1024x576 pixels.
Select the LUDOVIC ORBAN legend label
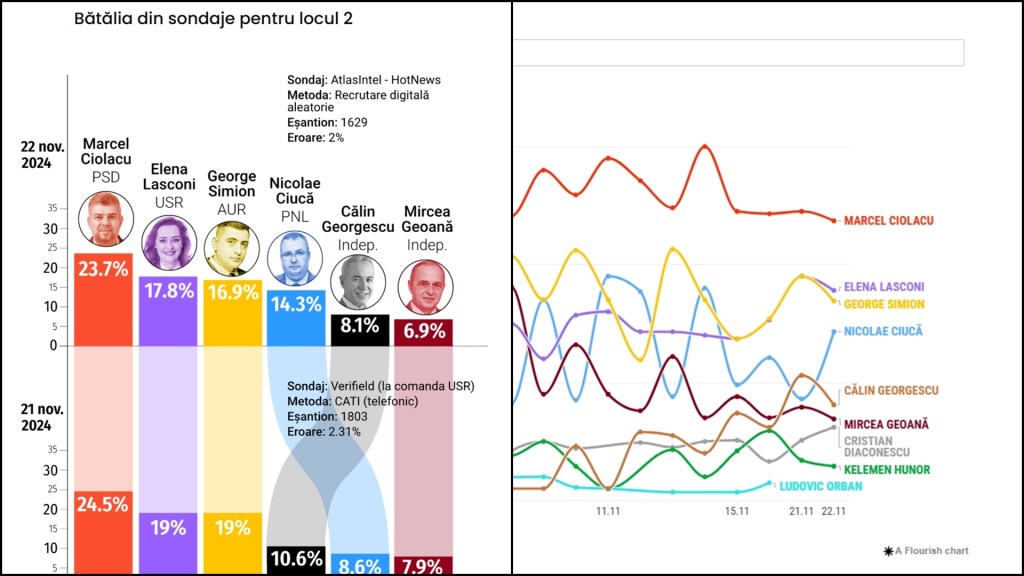point(820,486)
